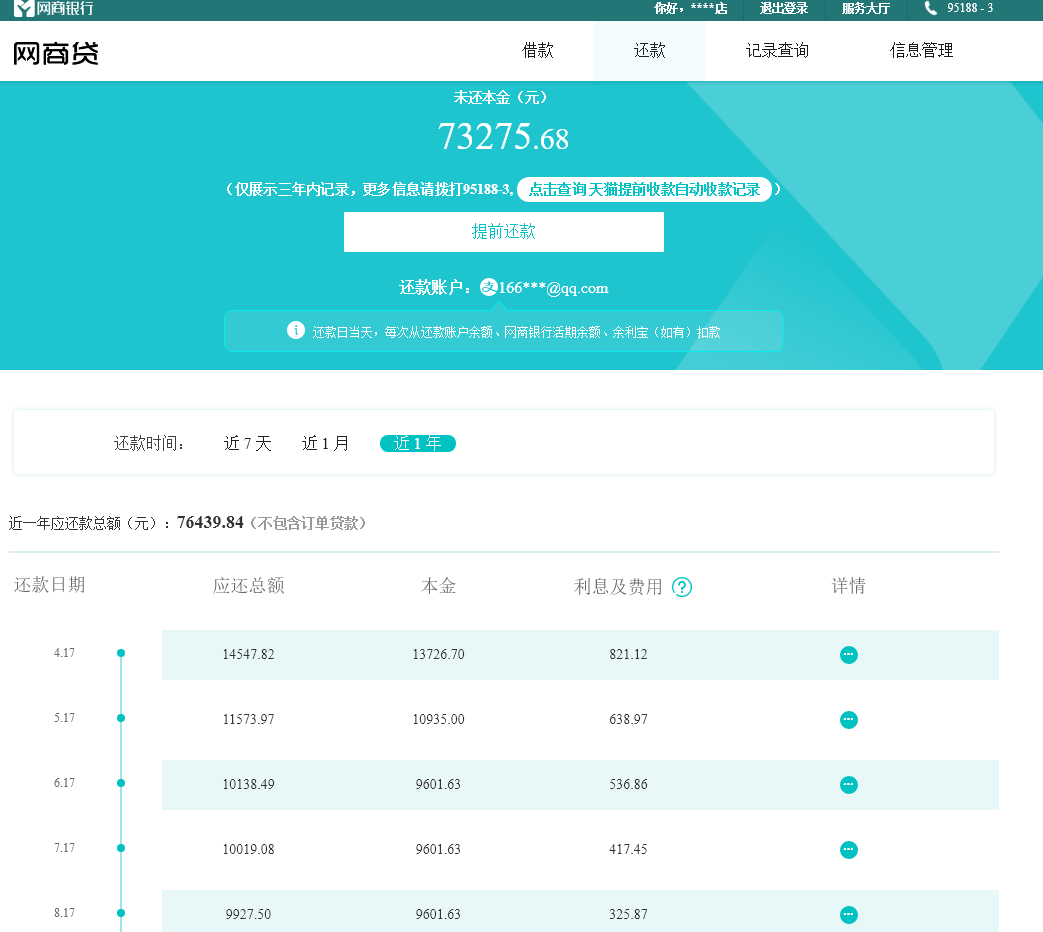Click the 638.97 interest cell
1043x932 pixels.
628,720
